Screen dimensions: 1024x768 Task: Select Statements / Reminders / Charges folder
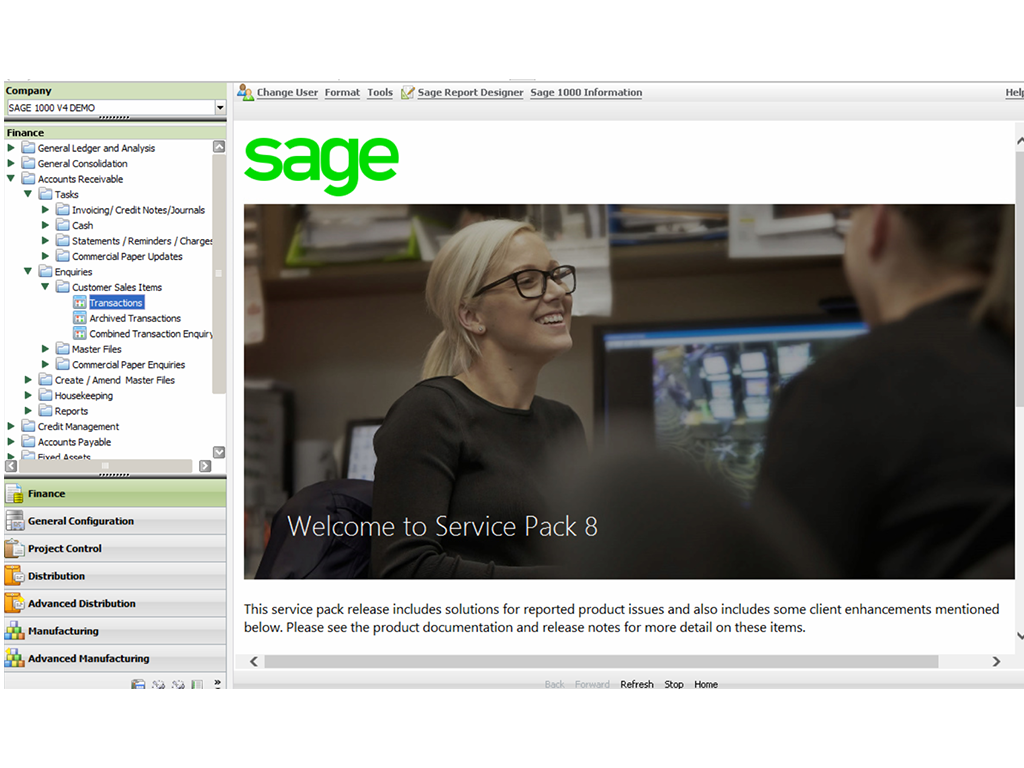pyautogui.click(x=142, y=240)
